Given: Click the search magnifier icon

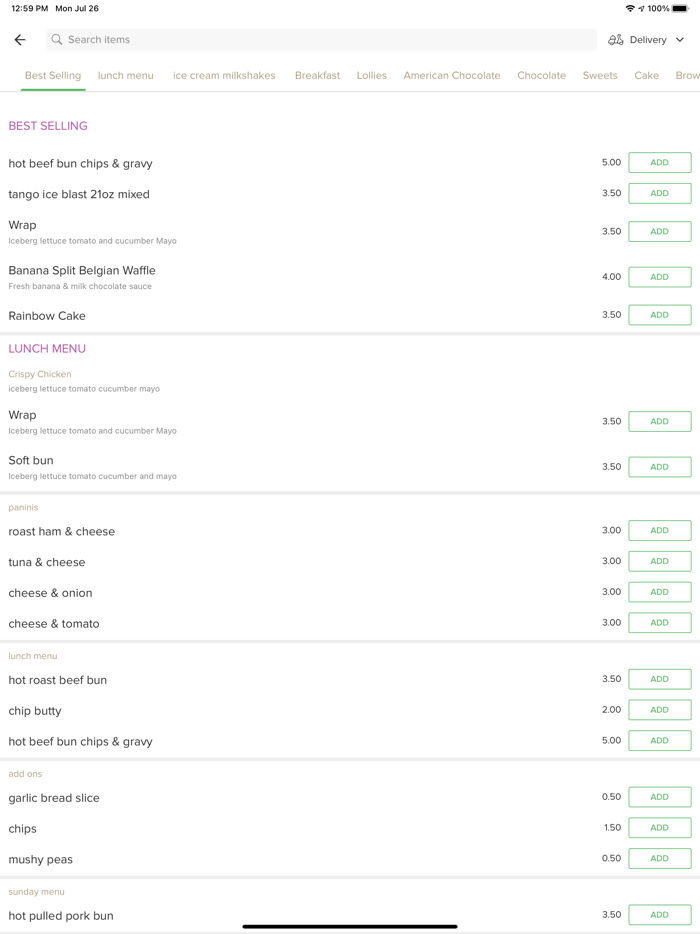Looking at the screenshot, I should [x=57, y=40].
